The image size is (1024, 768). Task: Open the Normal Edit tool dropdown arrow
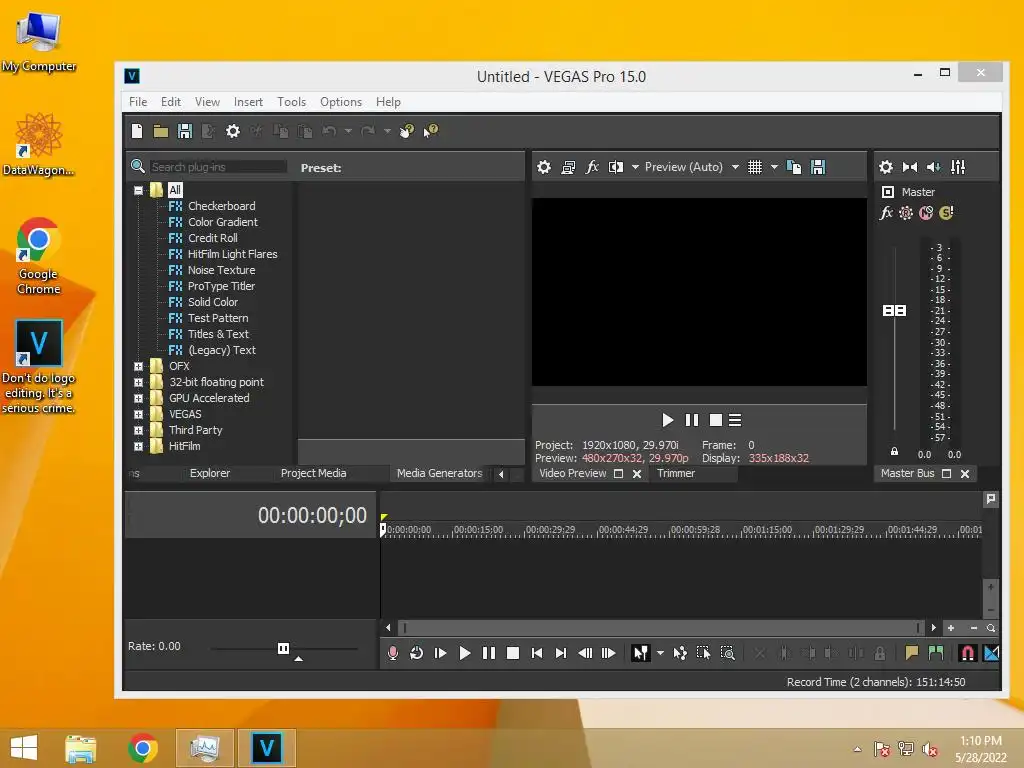tap(660, 653)
